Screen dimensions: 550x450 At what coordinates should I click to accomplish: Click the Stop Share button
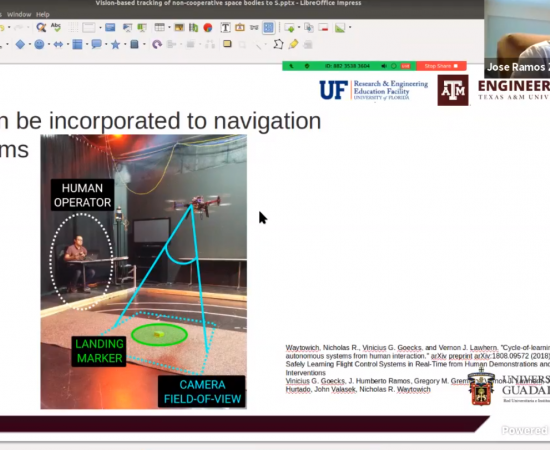[441, 66]
